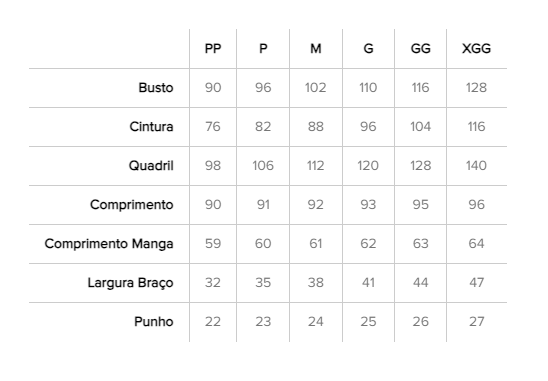Click Quadril value 106 under P

pyautogui.click(x=263, y=166)
